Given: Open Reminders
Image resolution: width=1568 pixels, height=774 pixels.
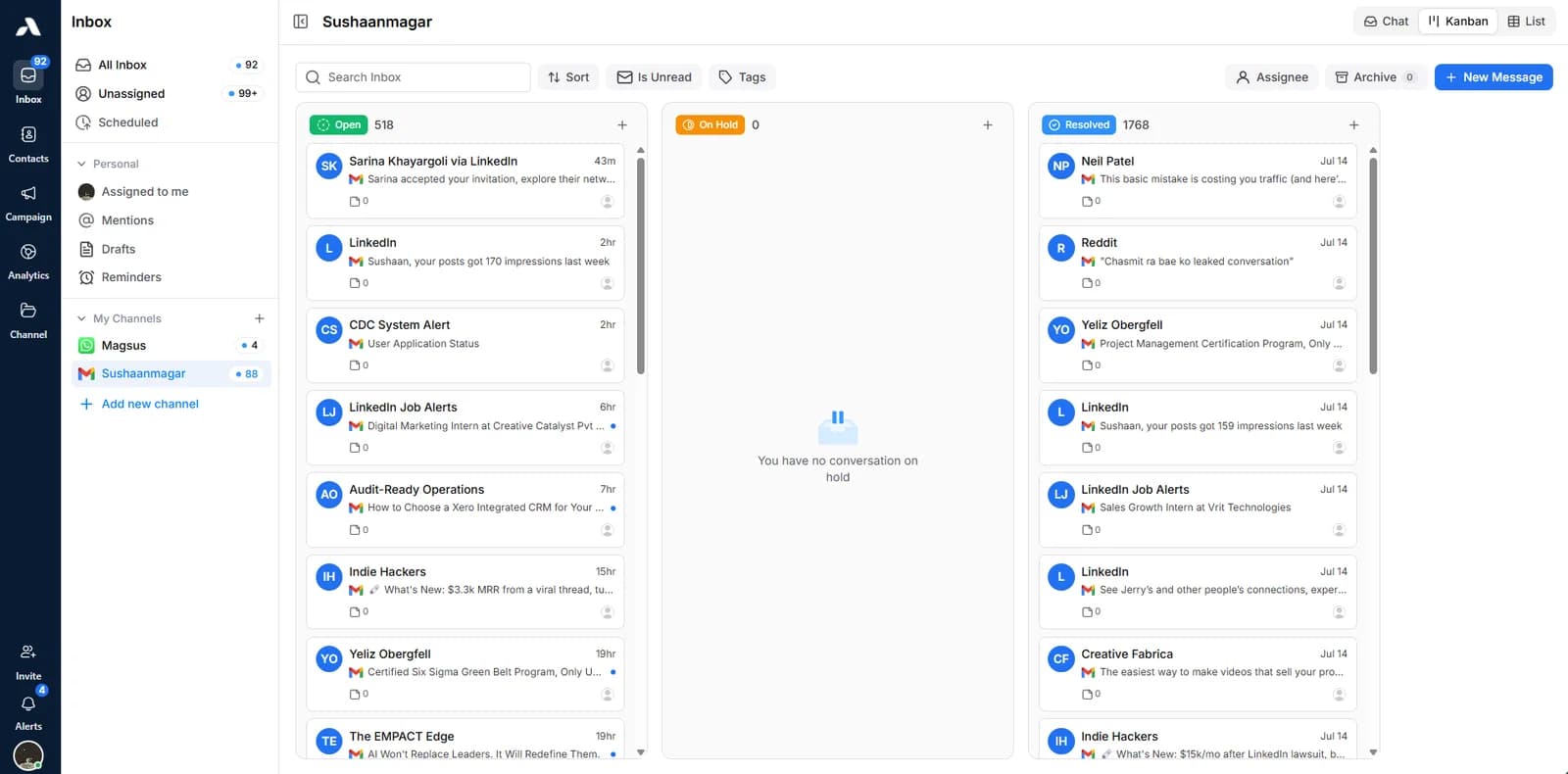Looking at the screenshot, I should [170, 277].
